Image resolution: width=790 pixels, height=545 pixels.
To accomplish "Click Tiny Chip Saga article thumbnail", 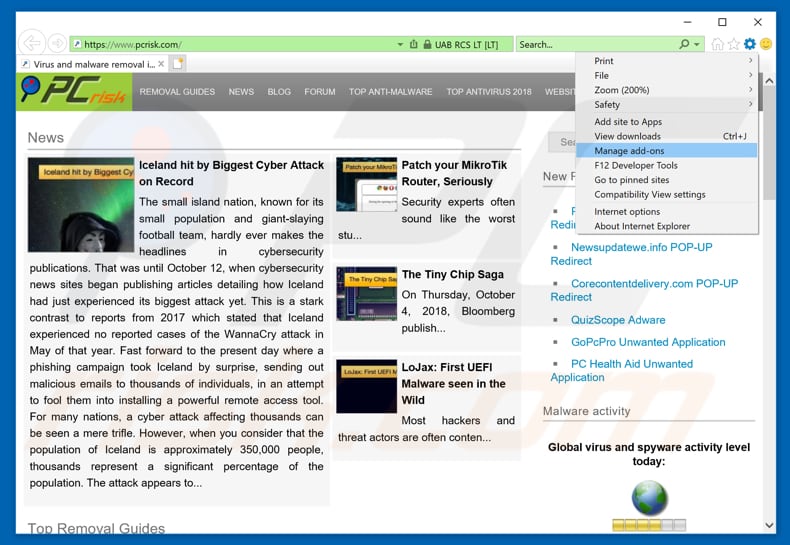I will [367, 294].
